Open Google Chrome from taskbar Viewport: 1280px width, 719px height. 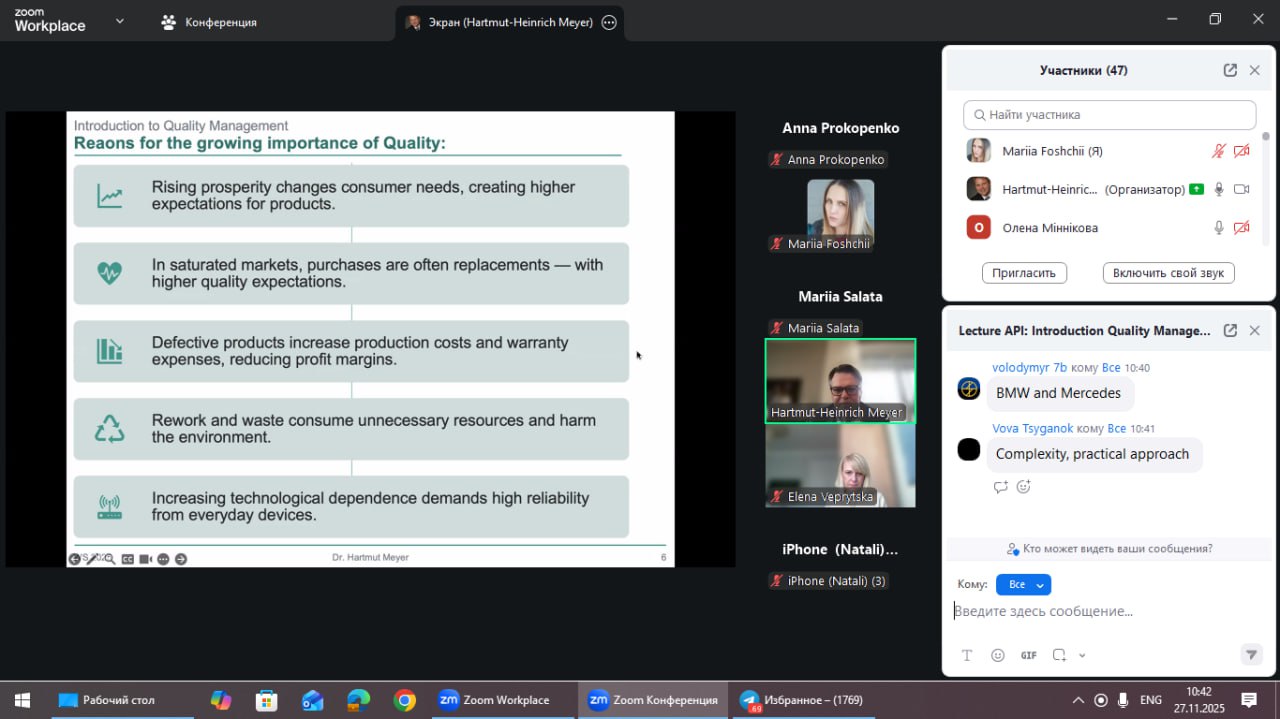(405, 700)
